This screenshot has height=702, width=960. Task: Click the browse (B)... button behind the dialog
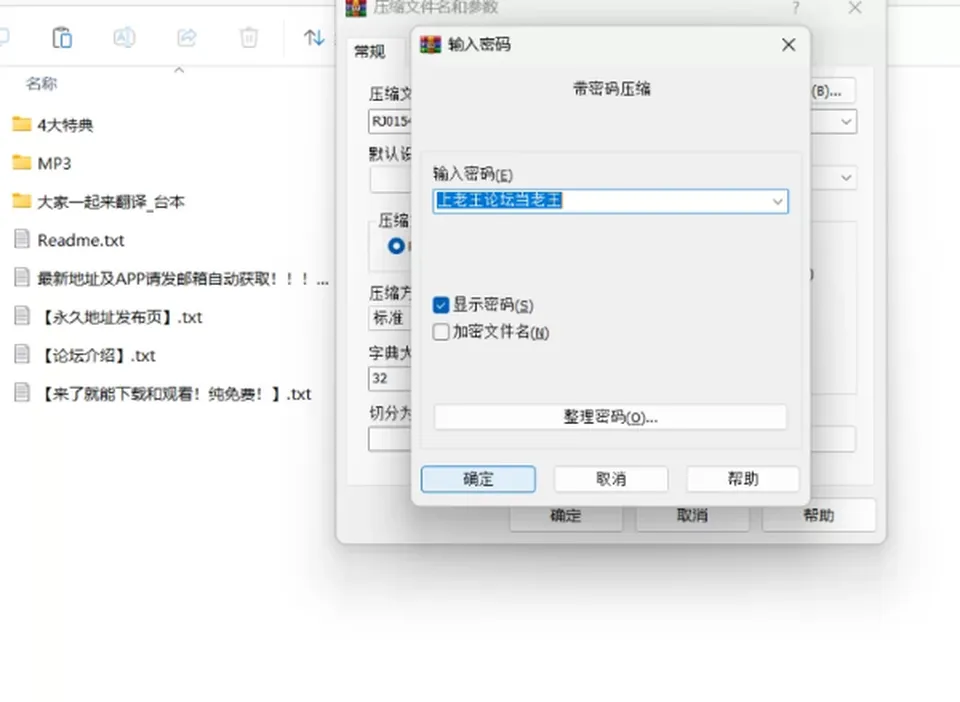coord(831,91)
